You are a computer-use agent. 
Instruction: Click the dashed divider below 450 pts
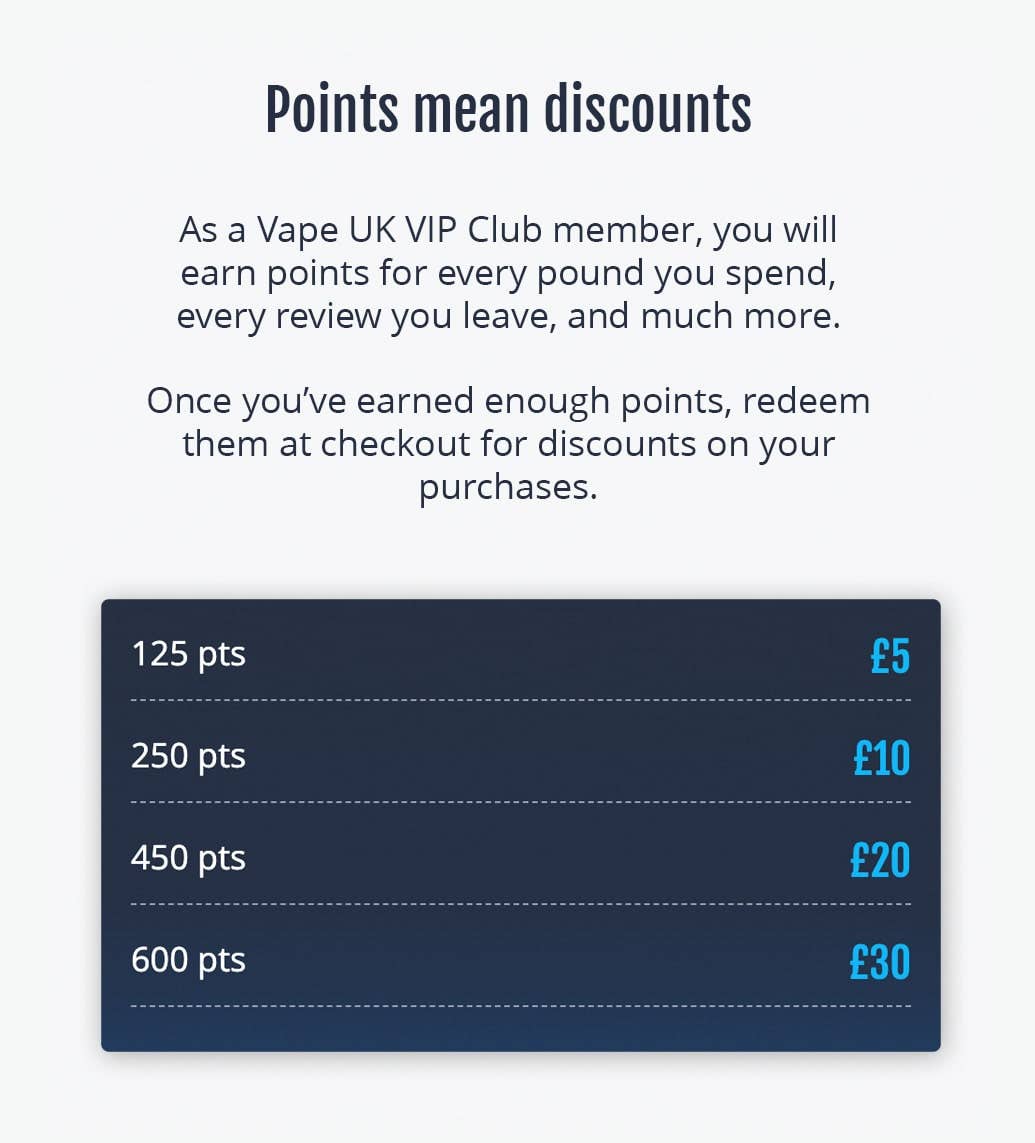pos(520,904)
